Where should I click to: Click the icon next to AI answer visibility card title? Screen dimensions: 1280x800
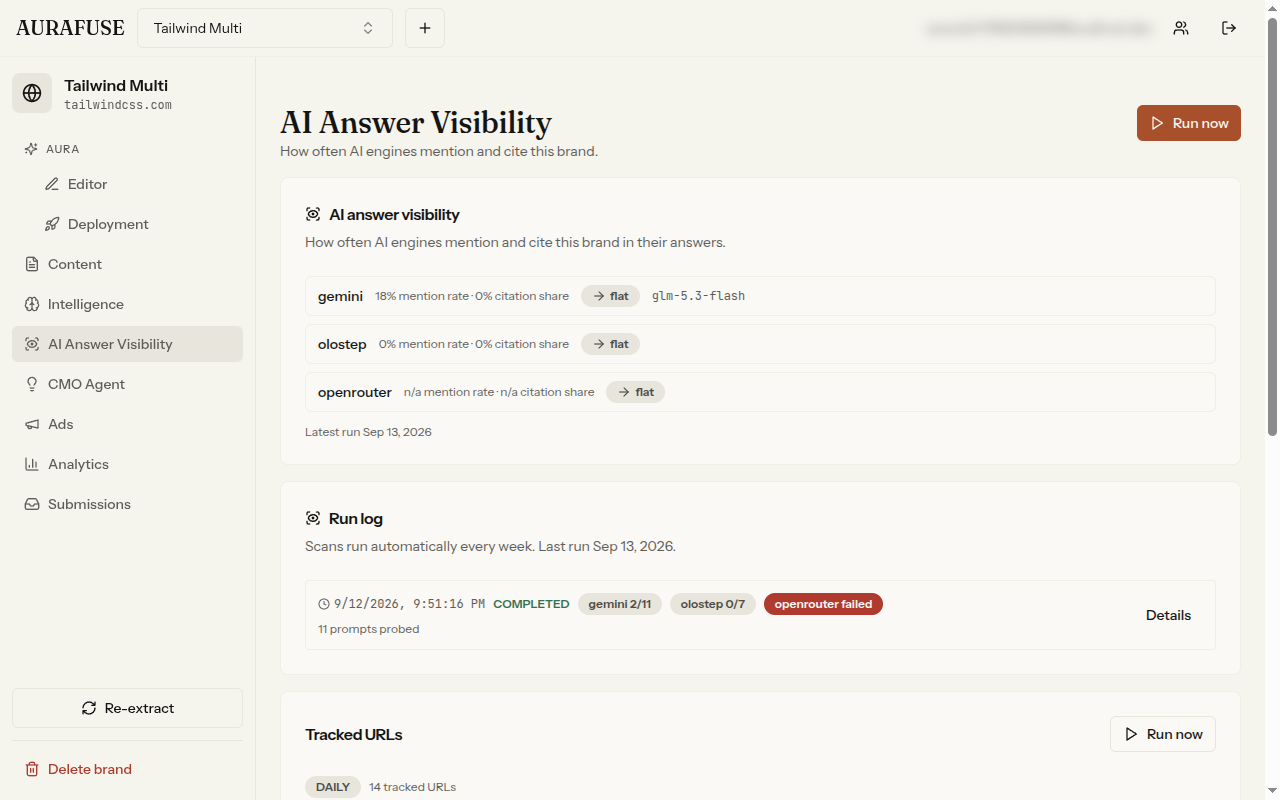coord(313,214)
